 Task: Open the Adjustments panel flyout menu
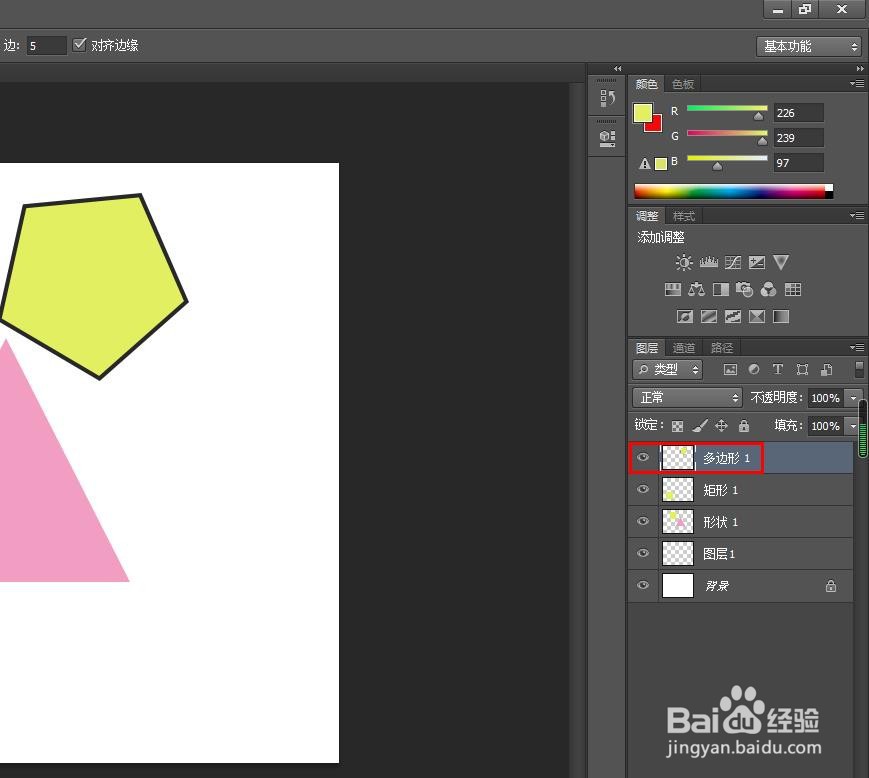pyautogui.click(x=857, y=216)
